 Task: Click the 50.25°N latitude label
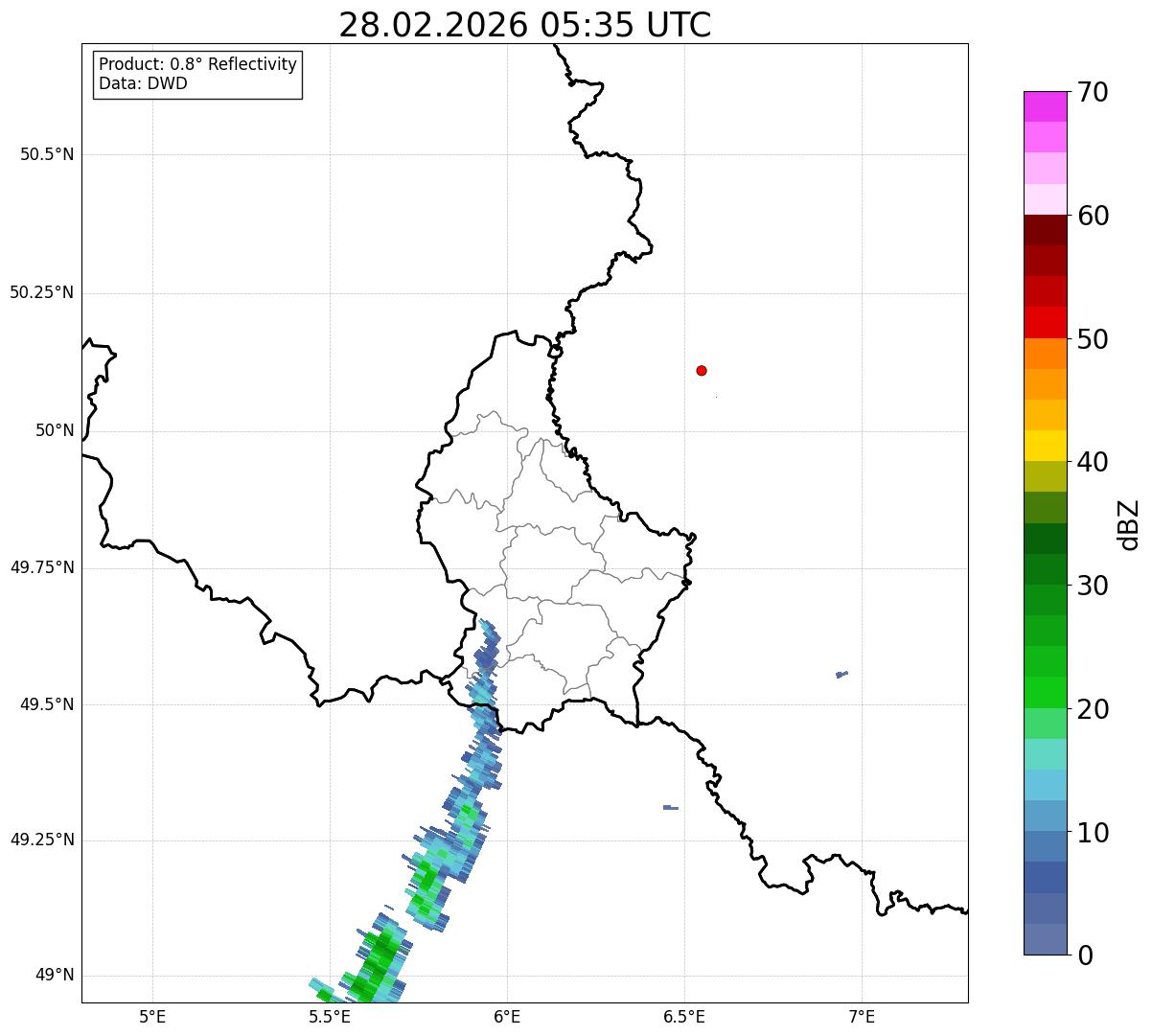coord(41,292)
